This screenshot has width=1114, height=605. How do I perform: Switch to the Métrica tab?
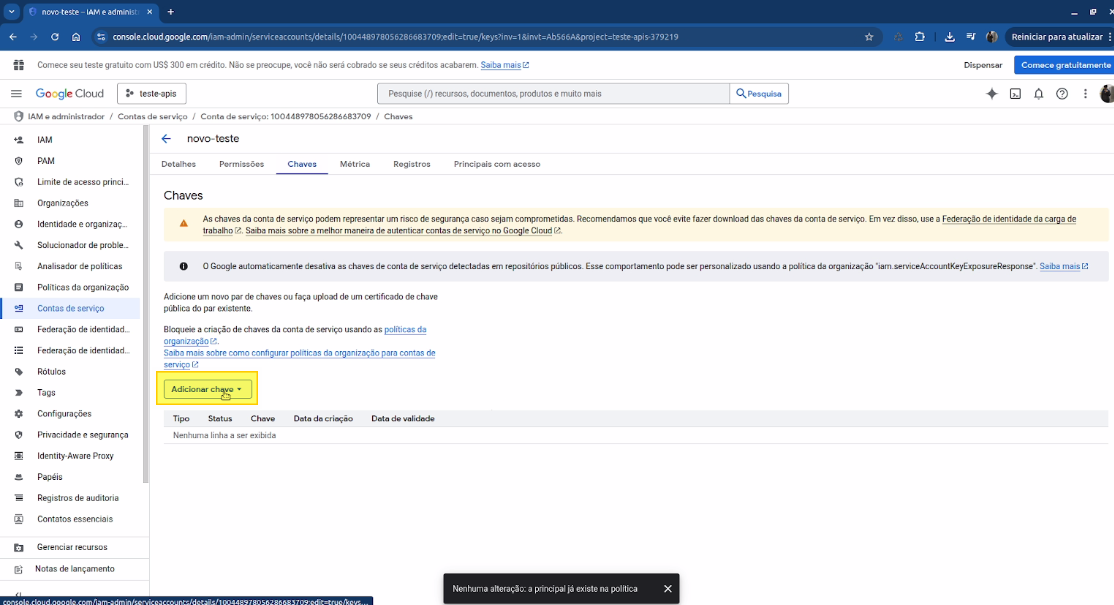[355, 164]
